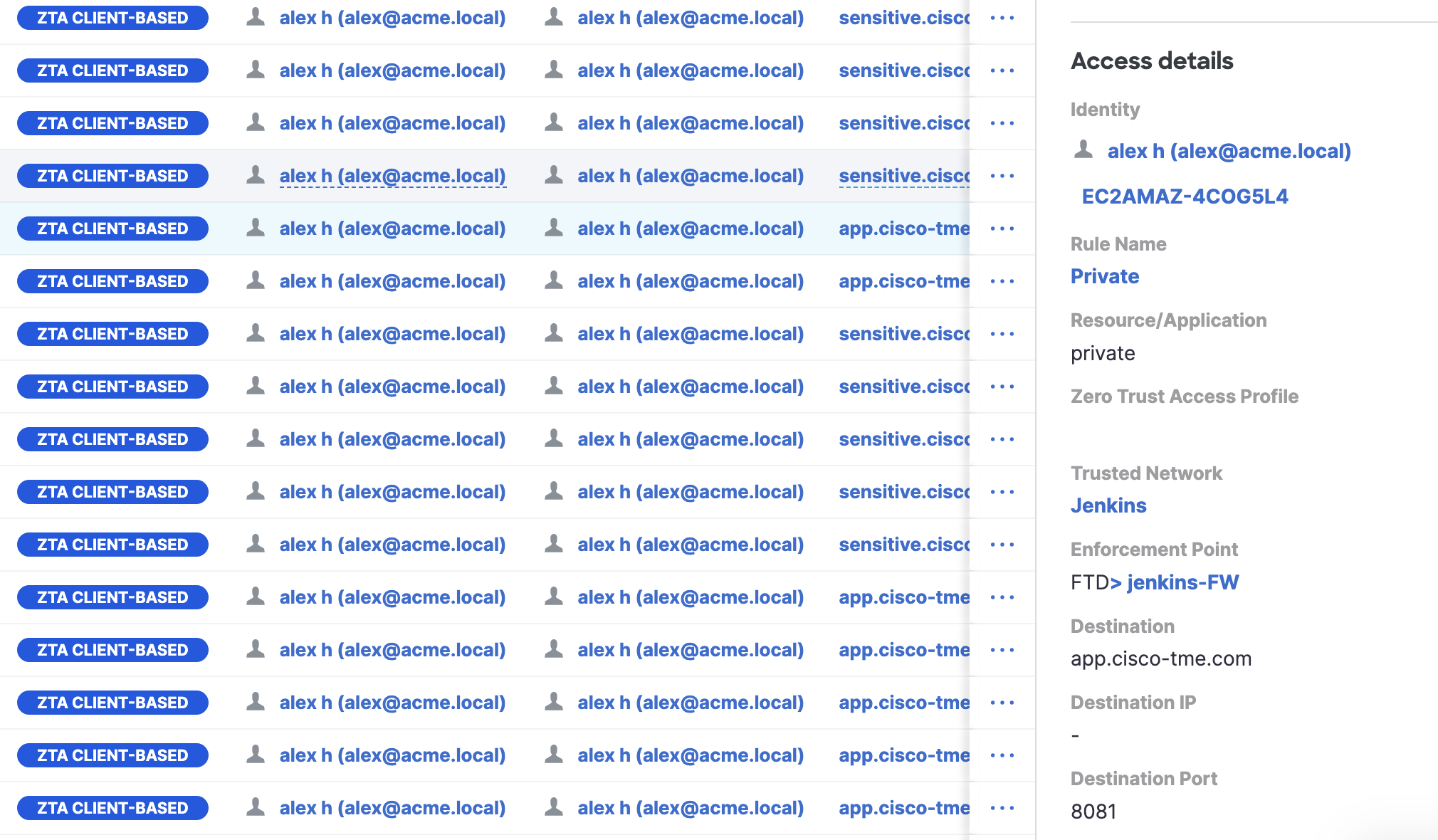Open the Private rule name link
Screen dimensions: 1438x840
coord(1105,276)
